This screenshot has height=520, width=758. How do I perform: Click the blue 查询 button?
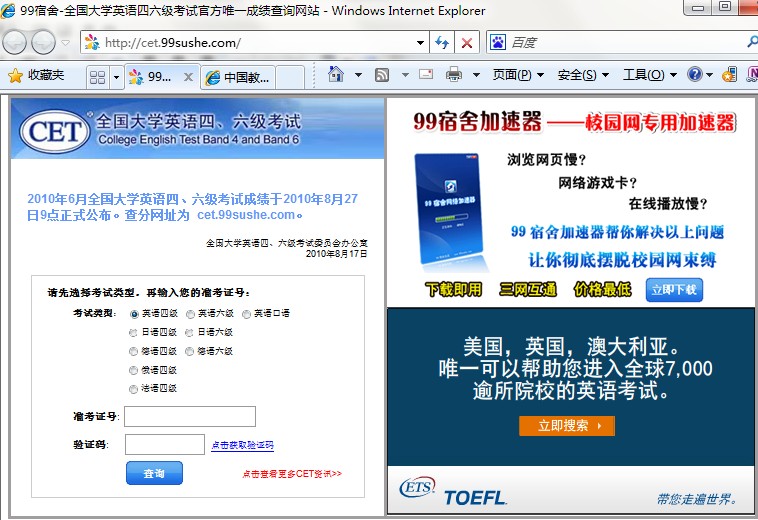(x=154, y=473)
